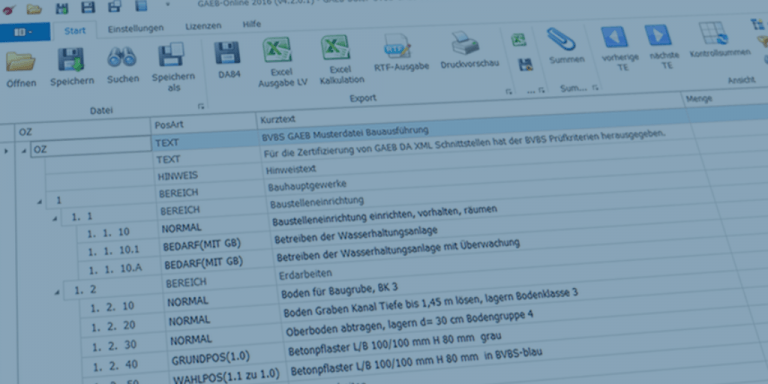Click the Kontrollsummen grid button
Image resolution: width=768 pixels, height=384 pixels.
click(x=718, y=39)
